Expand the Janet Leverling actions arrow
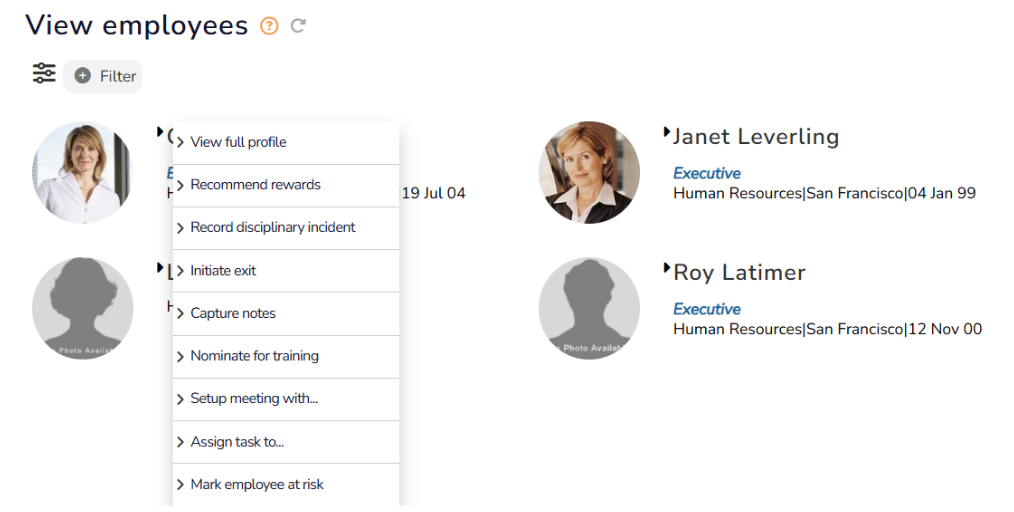The image size is (1014, 512). click(x=667, y=132)
